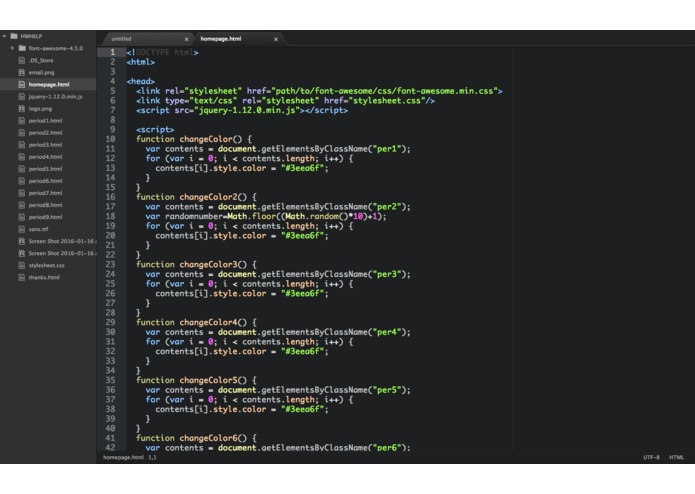Click the period1.html file icon
695x494 pixels.
(22, 121)
